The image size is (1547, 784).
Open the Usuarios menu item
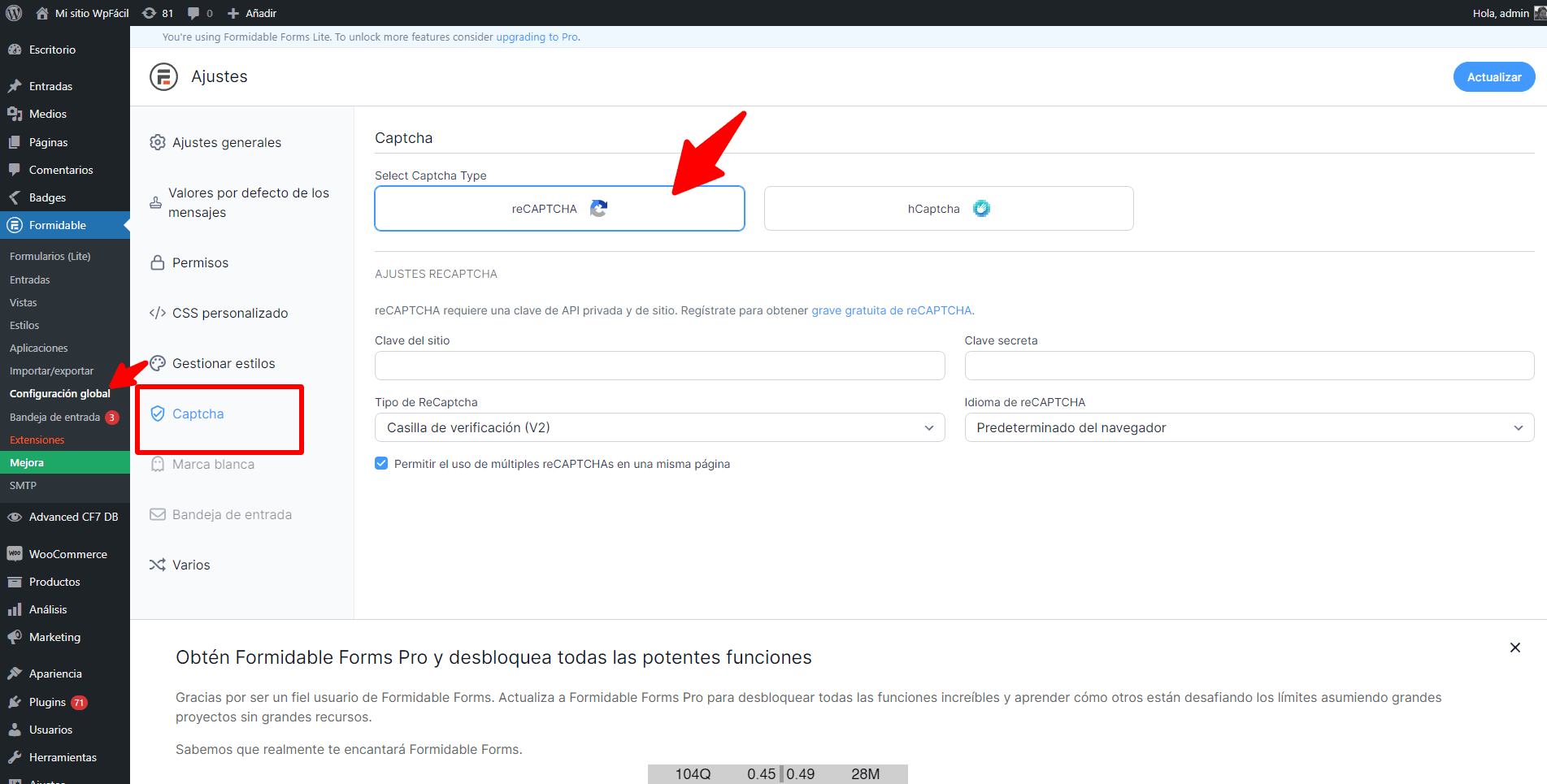(x=65, y=730)
